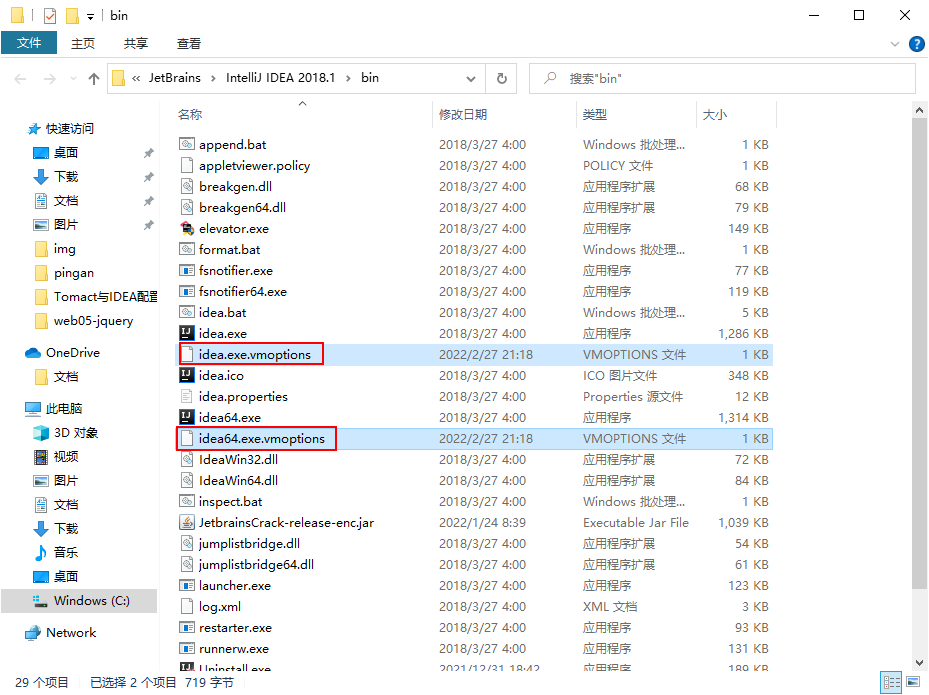
Task: Click the breakgen.dll file icon
Action: coord(187,187)
